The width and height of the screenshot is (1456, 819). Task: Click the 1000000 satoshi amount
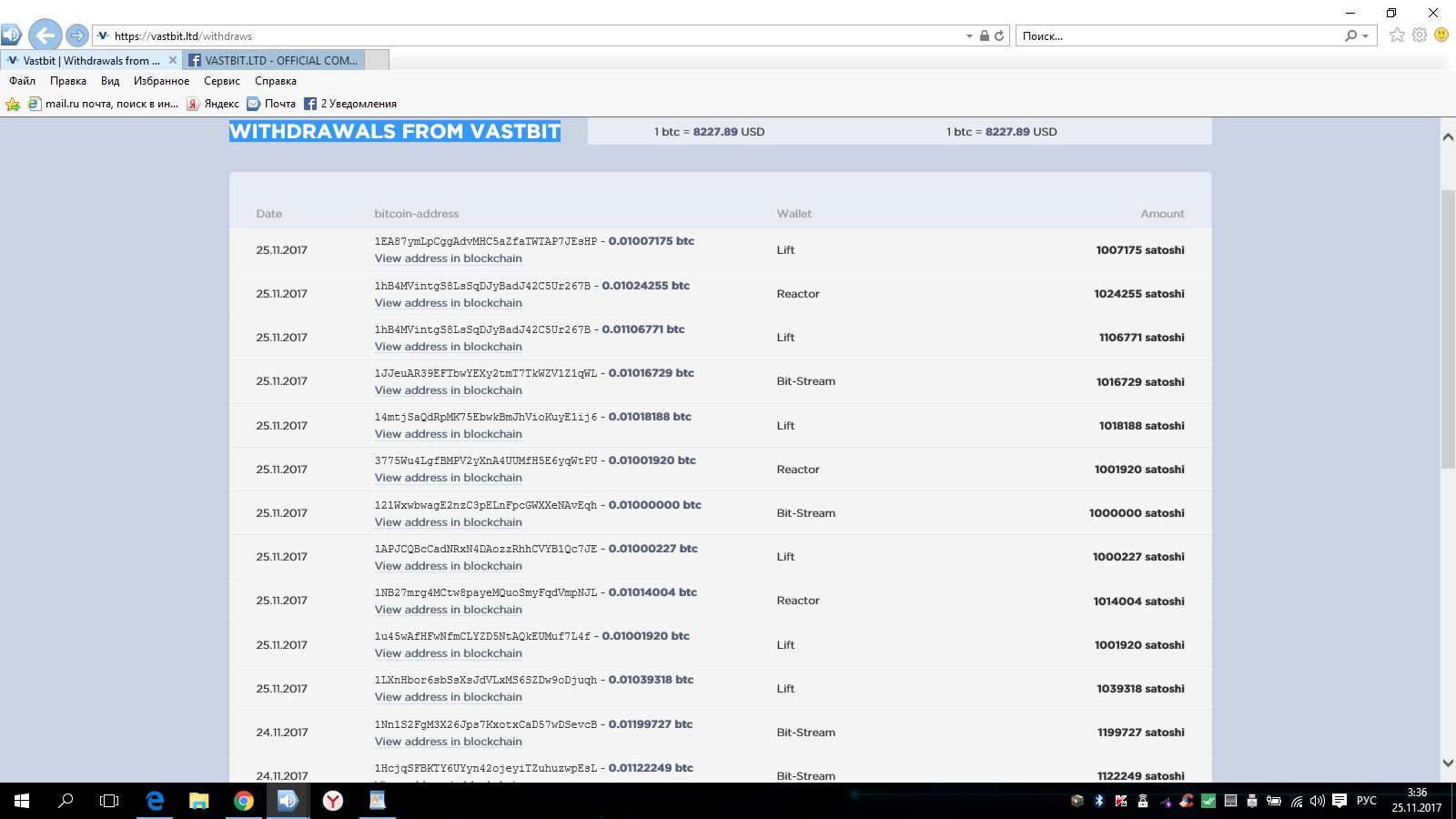1137,513
